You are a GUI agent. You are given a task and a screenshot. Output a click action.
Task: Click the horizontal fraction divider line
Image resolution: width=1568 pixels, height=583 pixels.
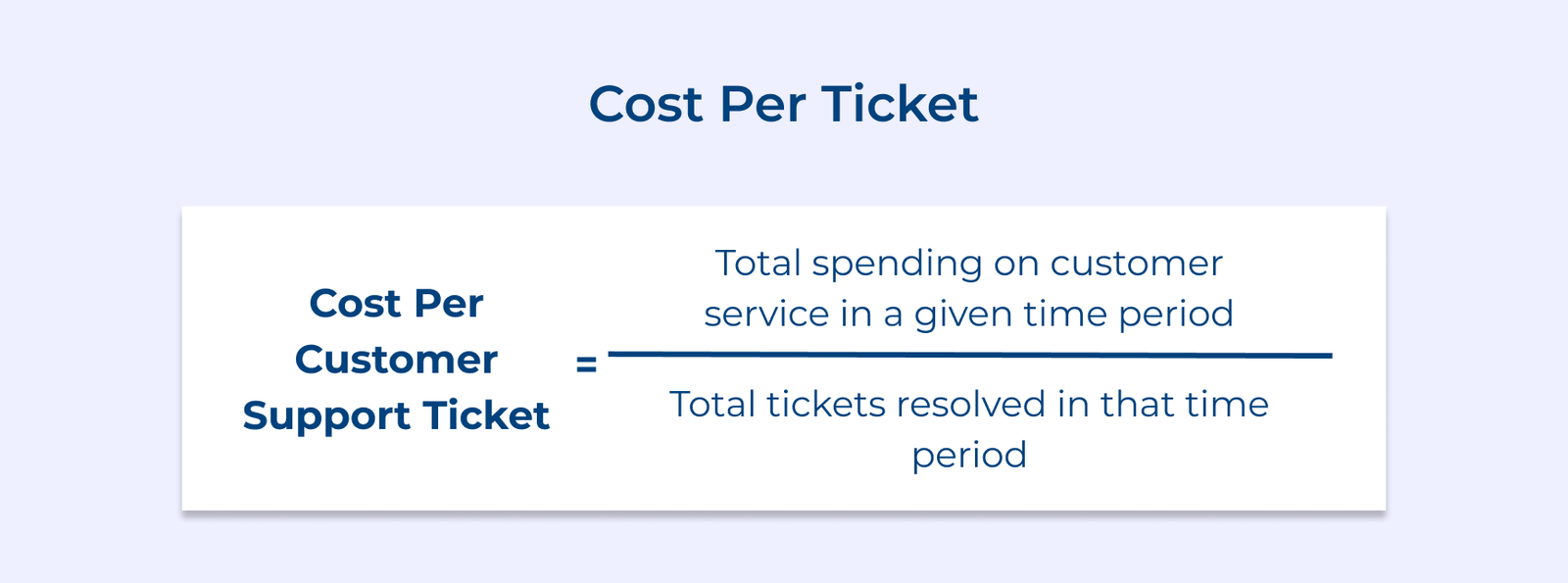coord(969,355)
